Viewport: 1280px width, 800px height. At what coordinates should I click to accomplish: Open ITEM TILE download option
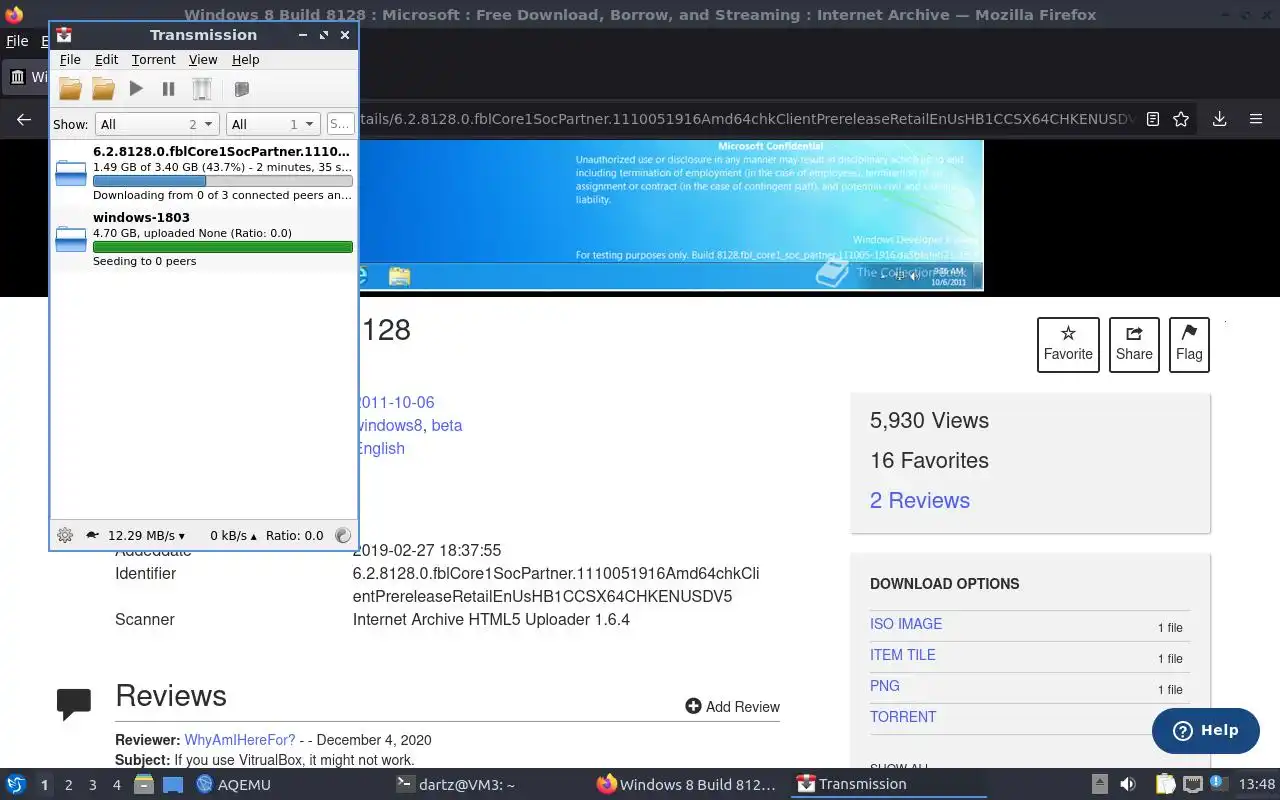coord(903,655)
